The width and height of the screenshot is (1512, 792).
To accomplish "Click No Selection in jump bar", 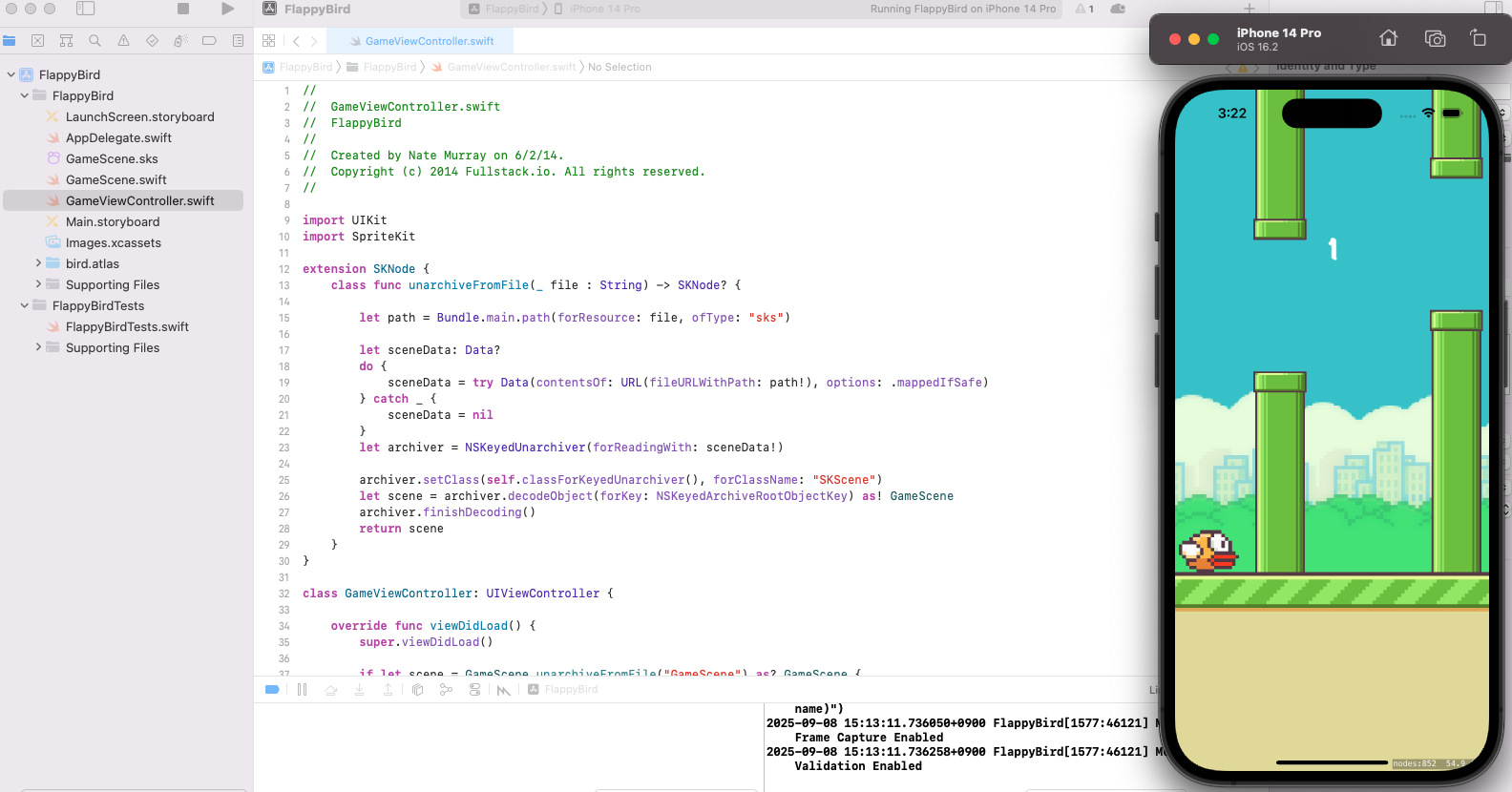I will (x=619, y=67).
